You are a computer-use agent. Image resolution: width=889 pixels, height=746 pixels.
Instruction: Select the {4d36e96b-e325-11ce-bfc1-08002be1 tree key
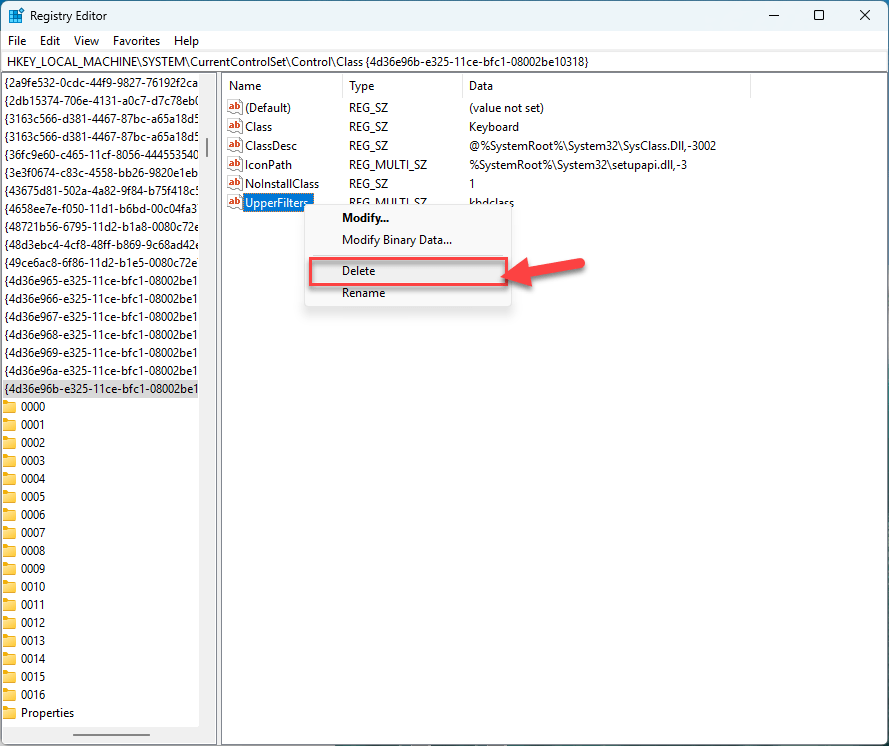pos(100,389)
